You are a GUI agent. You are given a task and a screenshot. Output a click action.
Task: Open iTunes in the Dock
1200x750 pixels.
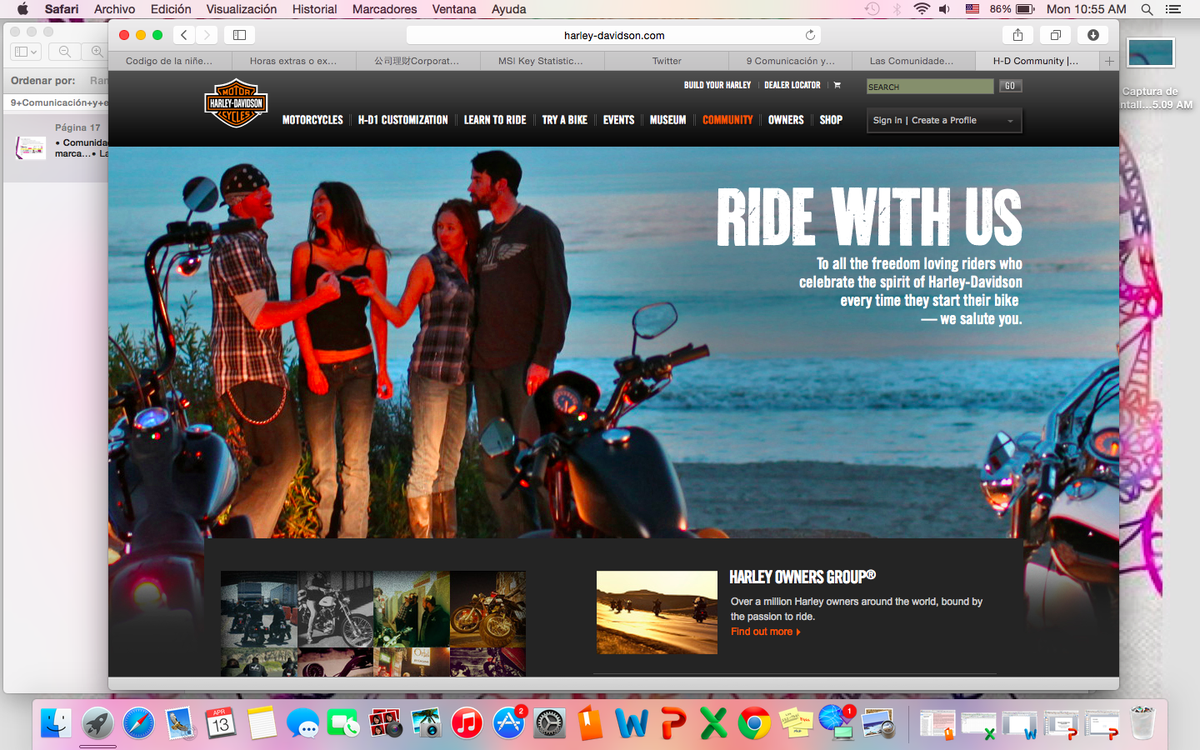click(x=467, y=722)
